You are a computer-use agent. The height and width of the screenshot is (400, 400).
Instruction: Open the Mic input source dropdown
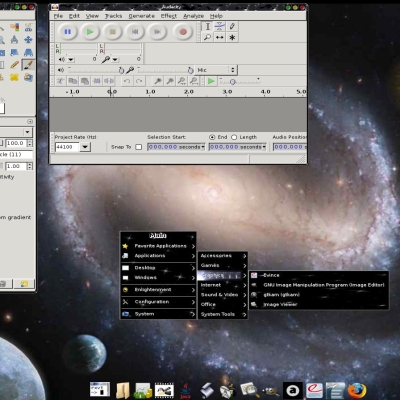click(x=216, y=70)
